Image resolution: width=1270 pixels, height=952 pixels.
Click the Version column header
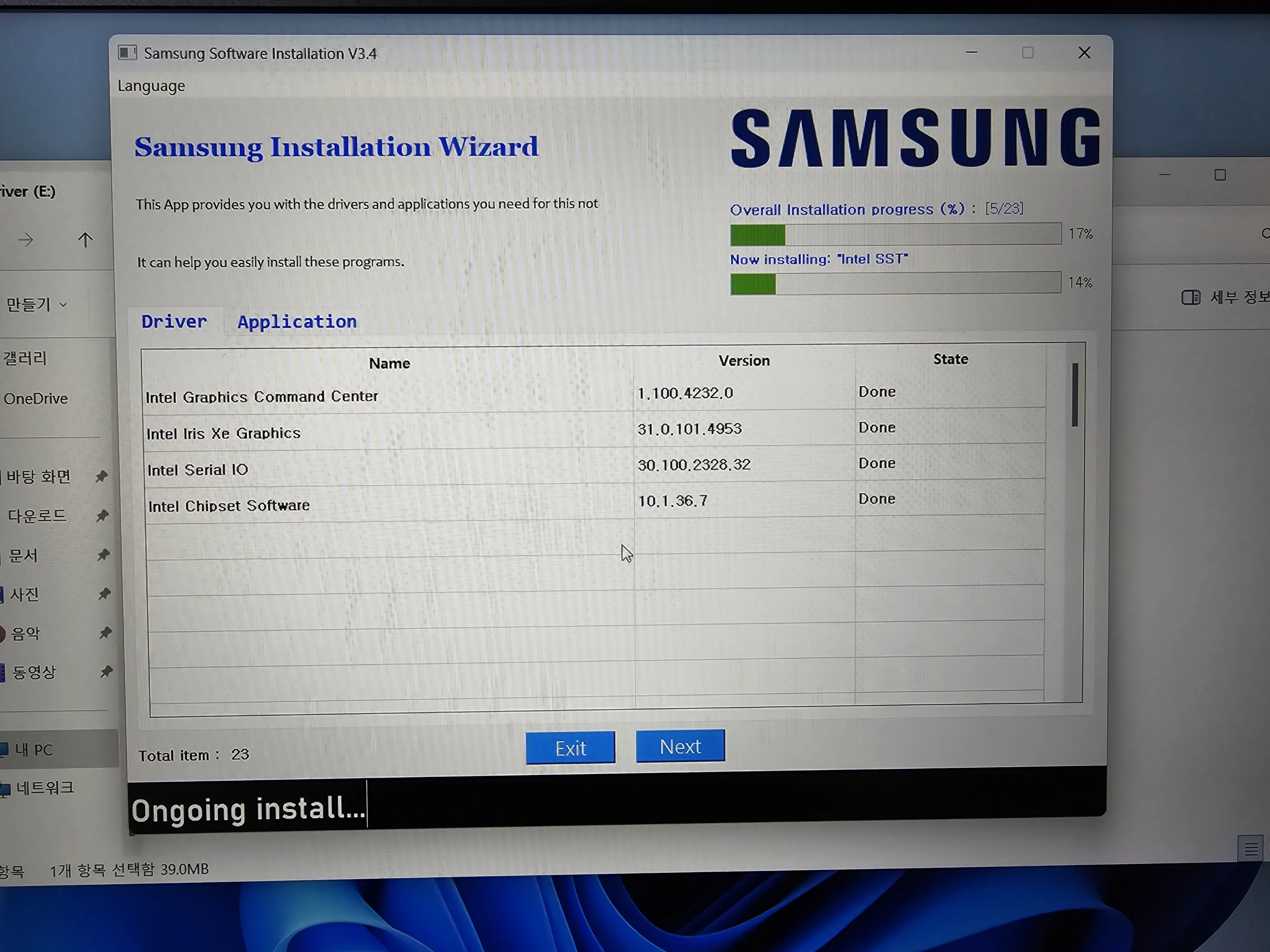pos(744,360)
